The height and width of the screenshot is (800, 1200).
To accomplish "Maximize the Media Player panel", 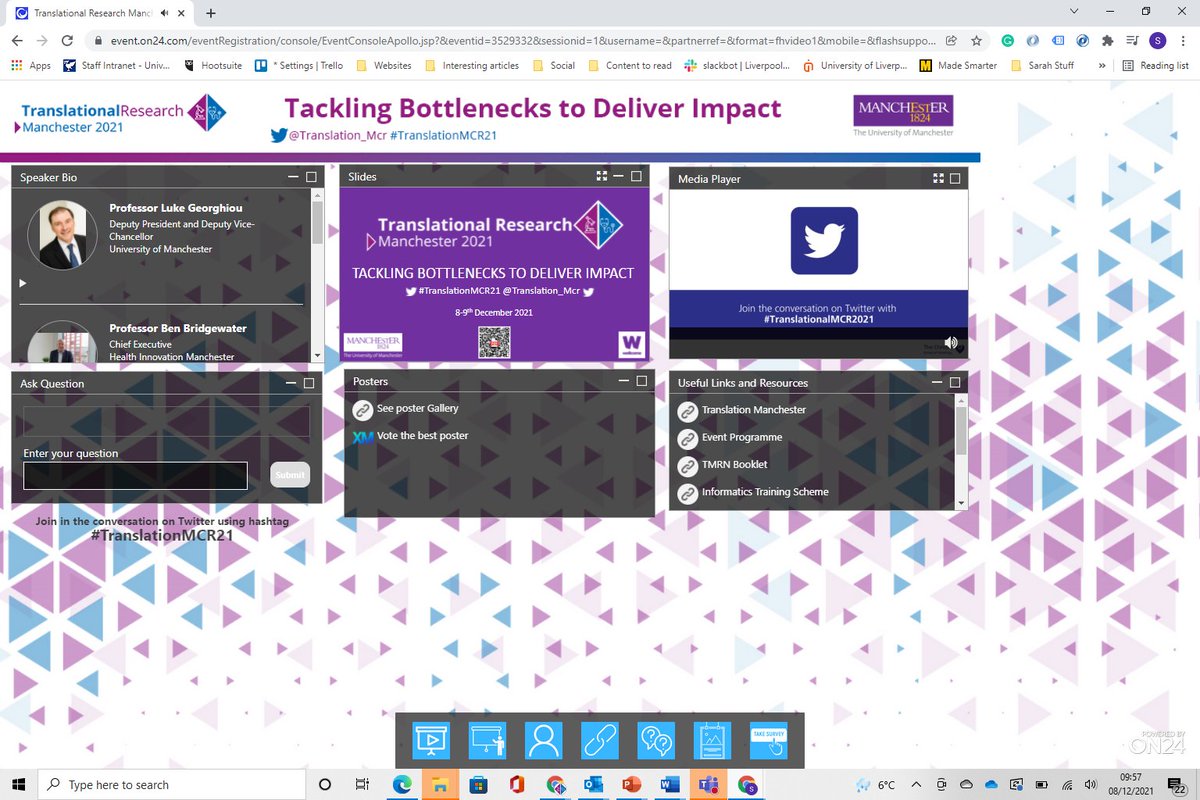I will pyautogui.click(x=955, y=178).
